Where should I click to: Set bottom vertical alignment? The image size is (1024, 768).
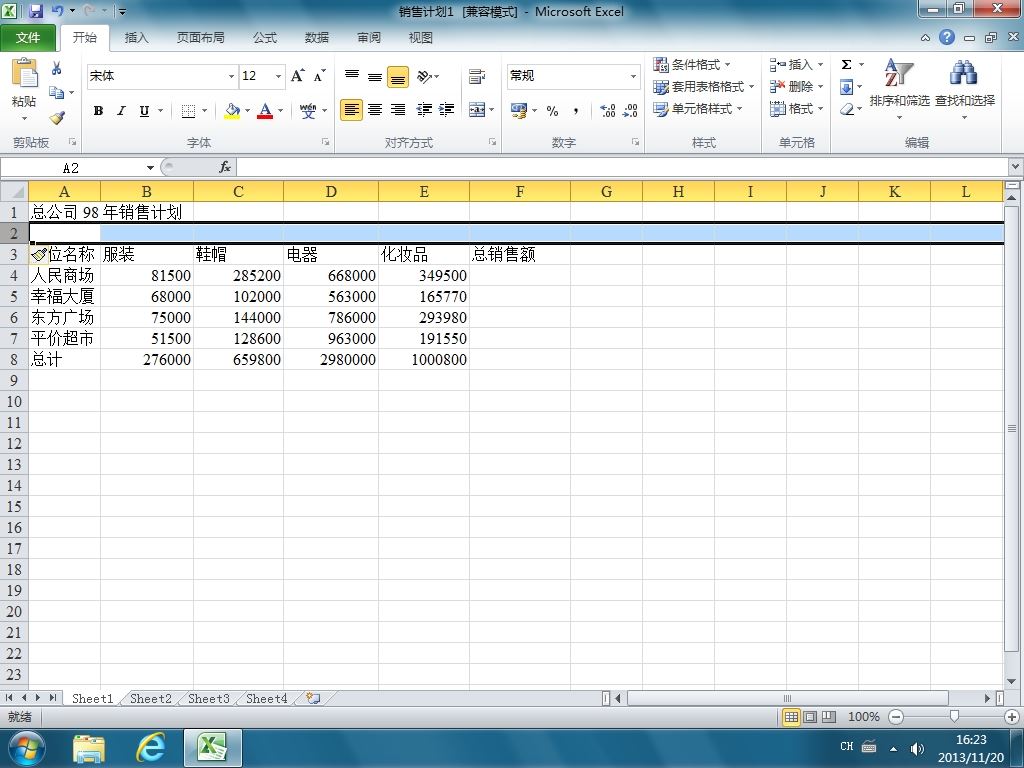click(398, 77)
